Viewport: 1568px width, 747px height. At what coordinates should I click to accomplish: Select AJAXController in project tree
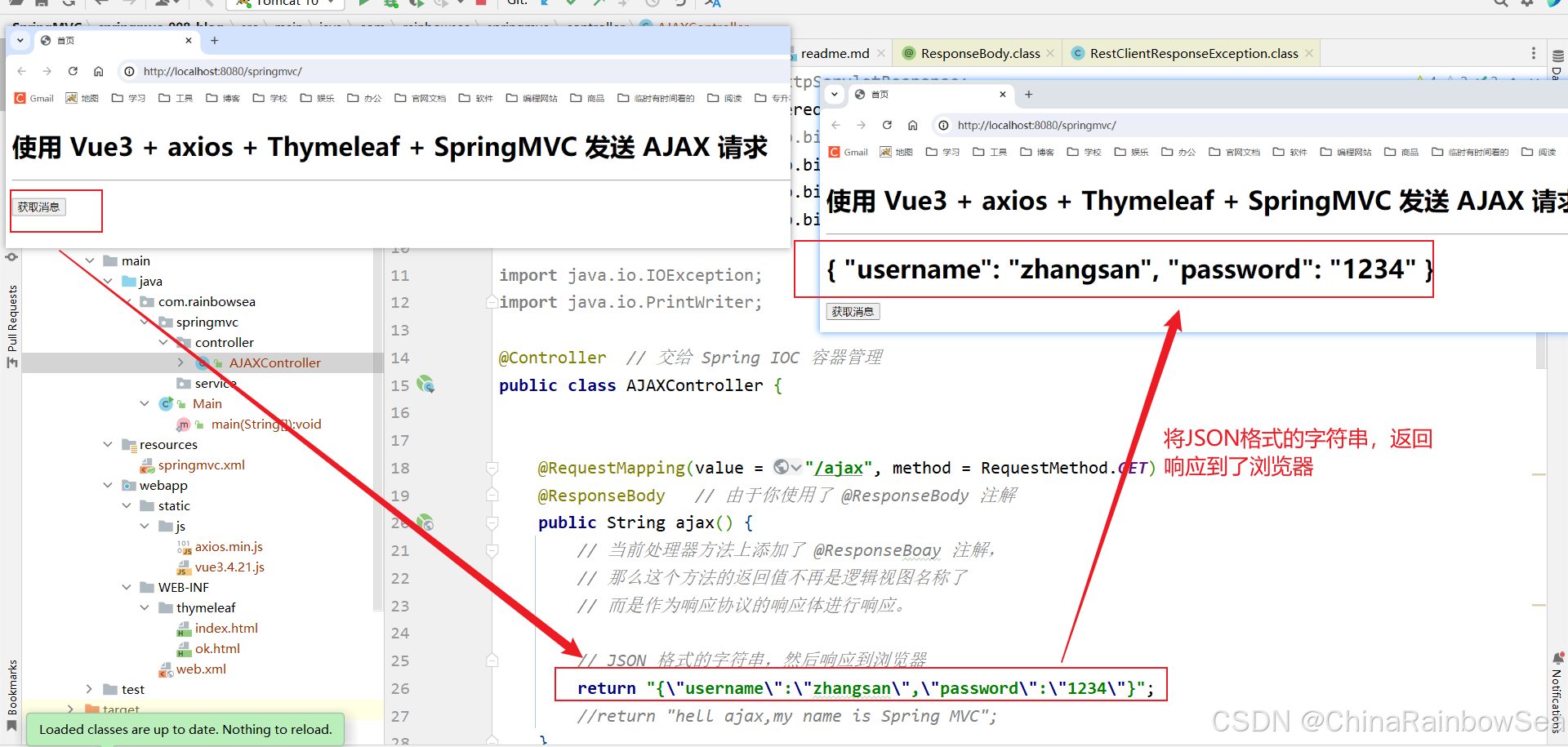(x=274, y=362)
